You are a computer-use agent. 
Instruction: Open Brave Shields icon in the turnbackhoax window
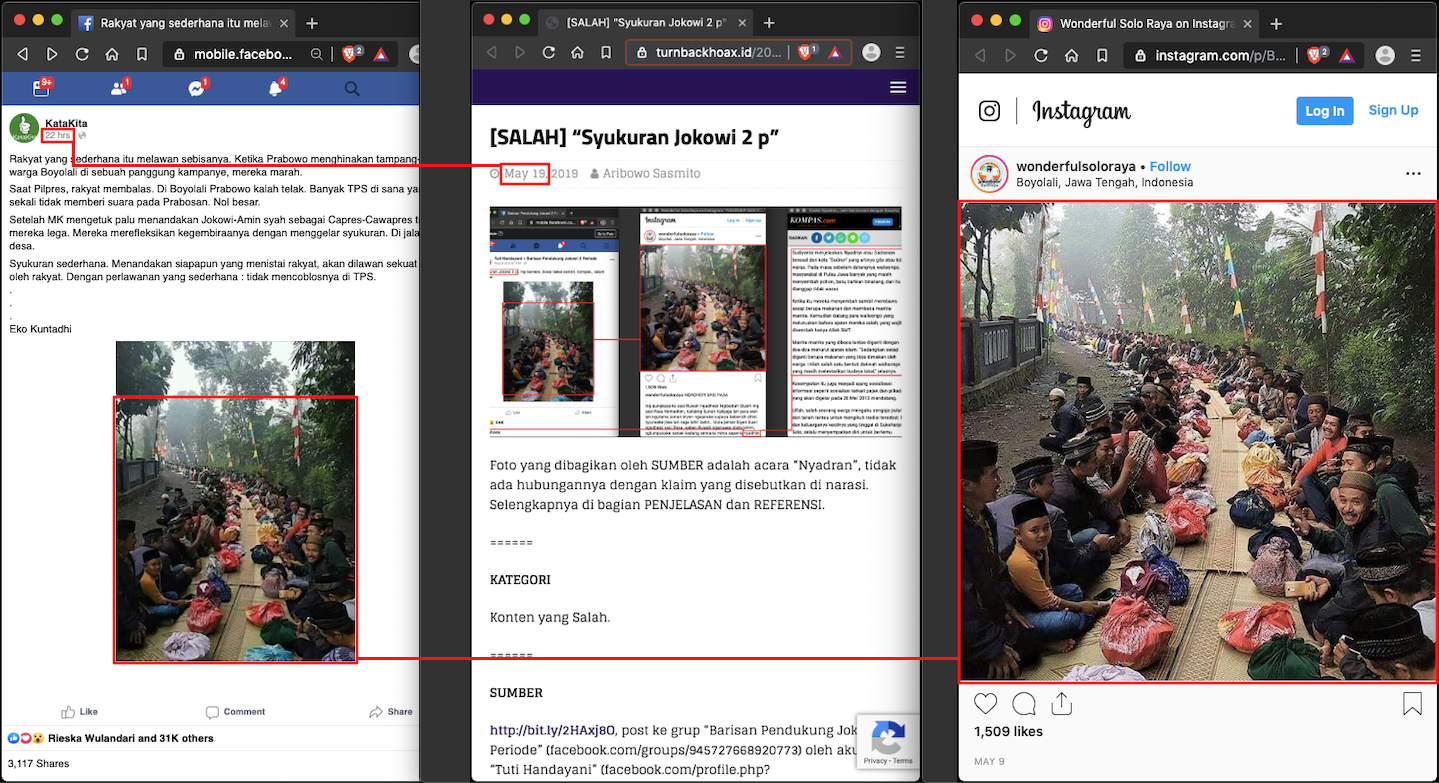pyautogui.click(x=806, y=52)
